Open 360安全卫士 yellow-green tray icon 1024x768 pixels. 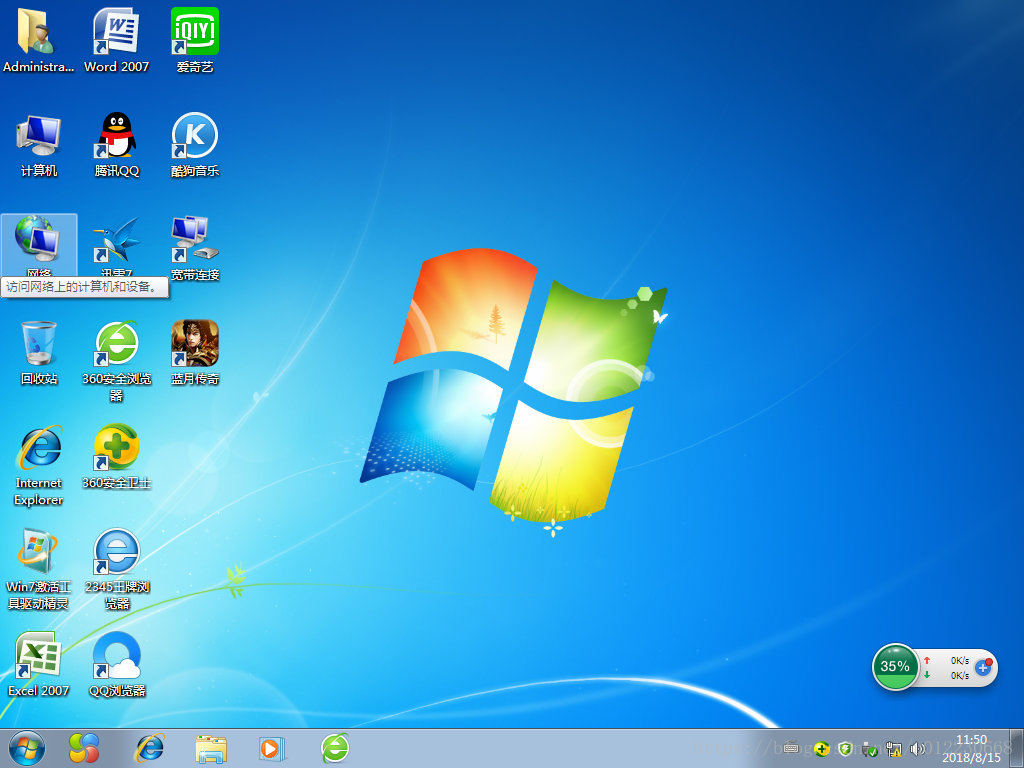coord(822,748)
